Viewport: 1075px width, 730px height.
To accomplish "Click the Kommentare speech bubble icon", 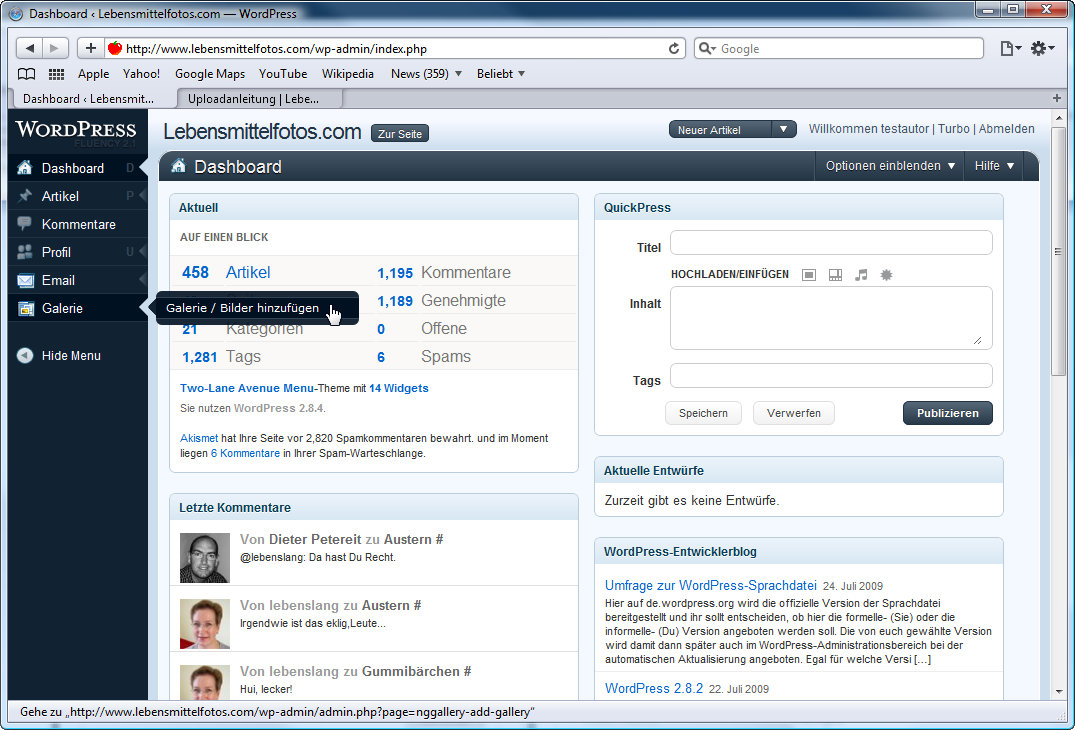I will click(x=25, y=223).
